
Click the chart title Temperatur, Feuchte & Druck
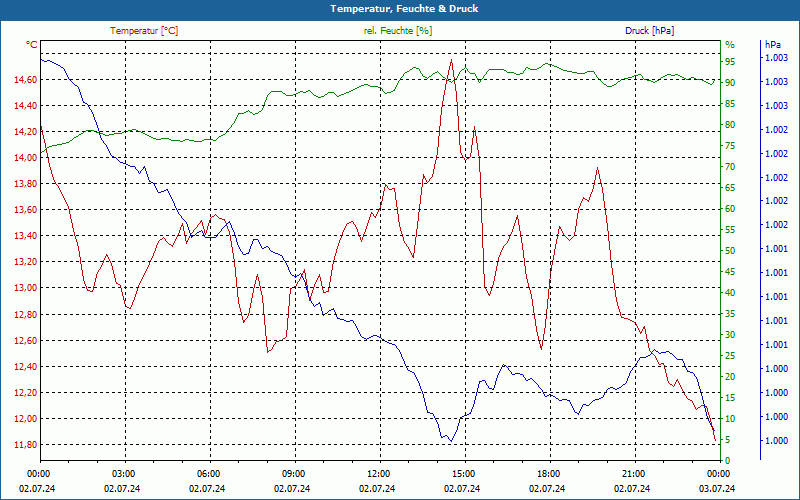[404, 9]
